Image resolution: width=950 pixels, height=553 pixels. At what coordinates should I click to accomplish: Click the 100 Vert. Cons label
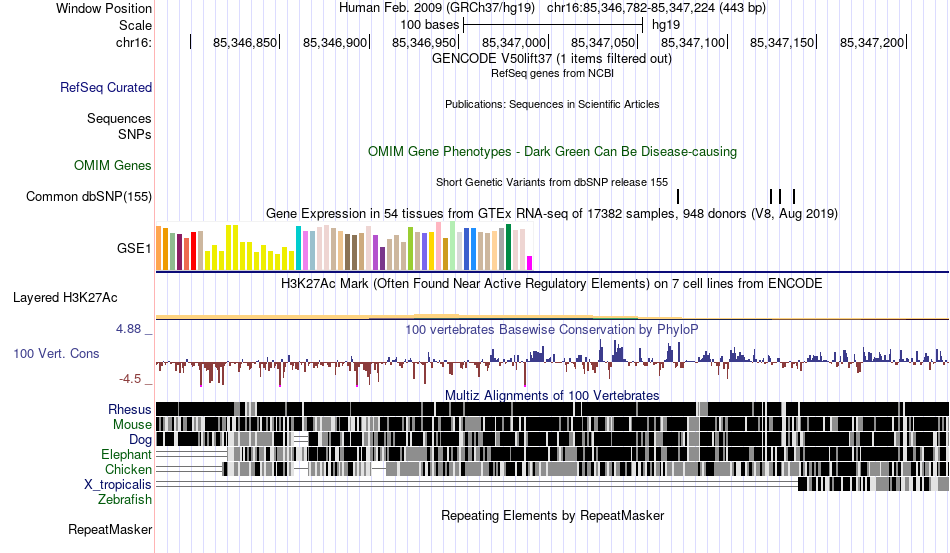pos(56,353)
